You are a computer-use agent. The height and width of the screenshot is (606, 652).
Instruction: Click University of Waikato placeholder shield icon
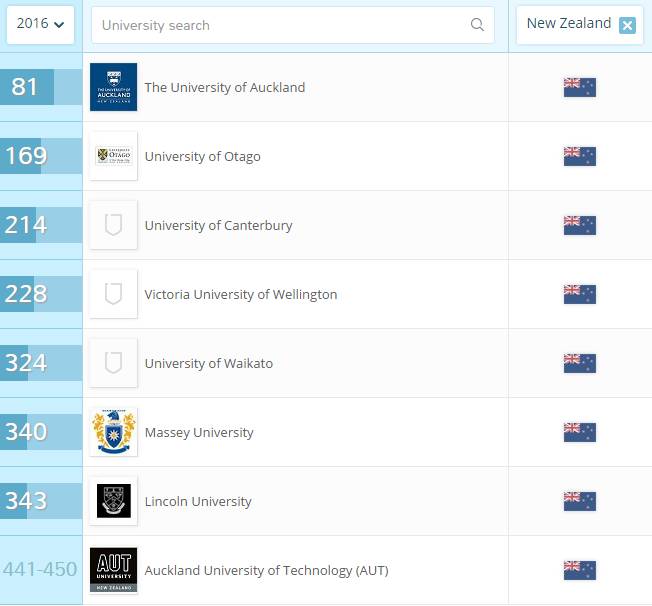tap(113, 363)
